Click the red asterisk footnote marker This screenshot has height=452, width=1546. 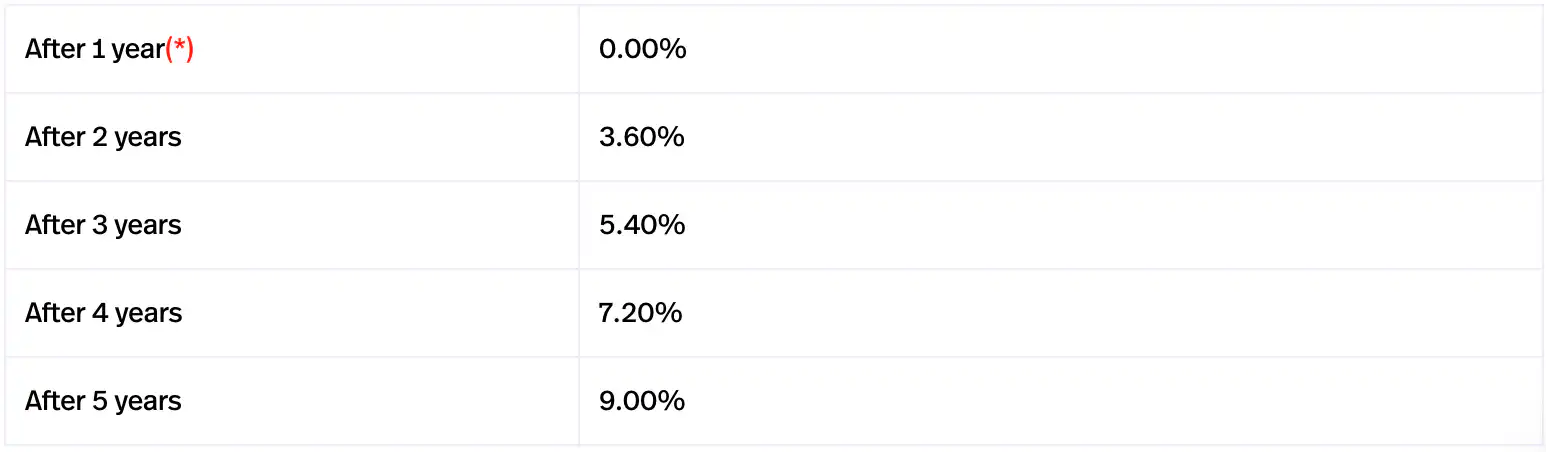(179, 49)
